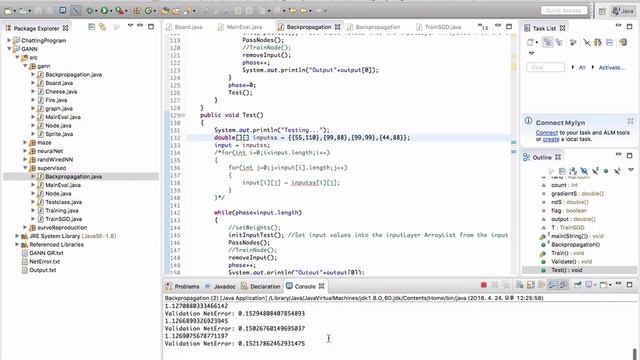Click the New file toolbar icon
Viewport: 640px width, 360px height.
[8, 11]
